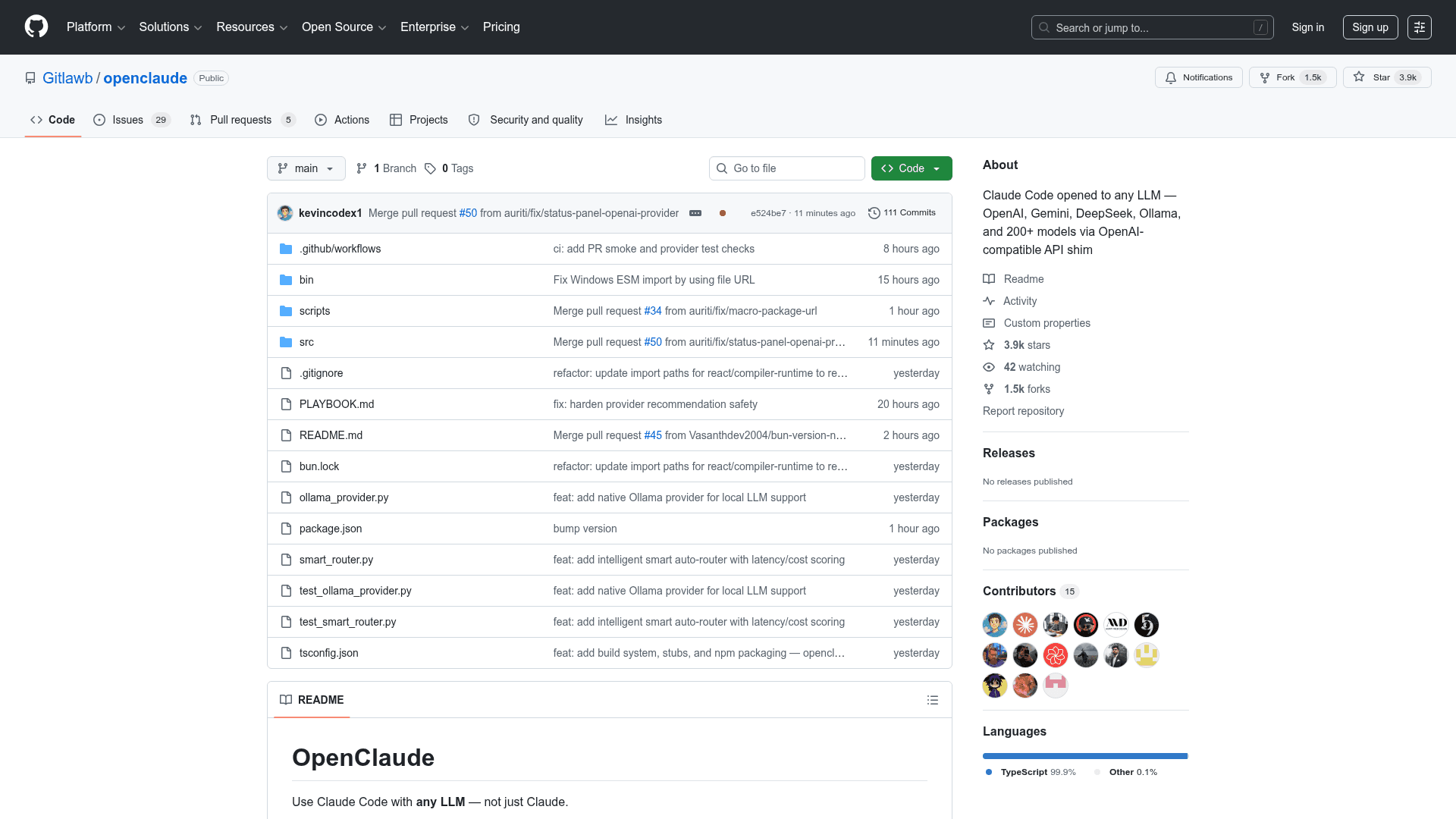Open the sidebar menu icon next to Sign up
Image resolution: width=1456 pixels, height=819 pixels.
coord(1419,27)
